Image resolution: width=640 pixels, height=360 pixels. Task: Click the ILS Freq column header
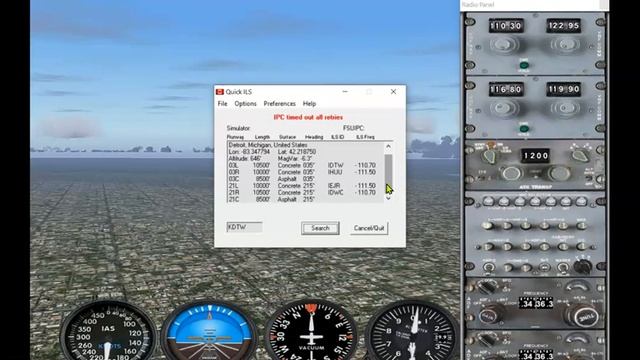[365, 137]
